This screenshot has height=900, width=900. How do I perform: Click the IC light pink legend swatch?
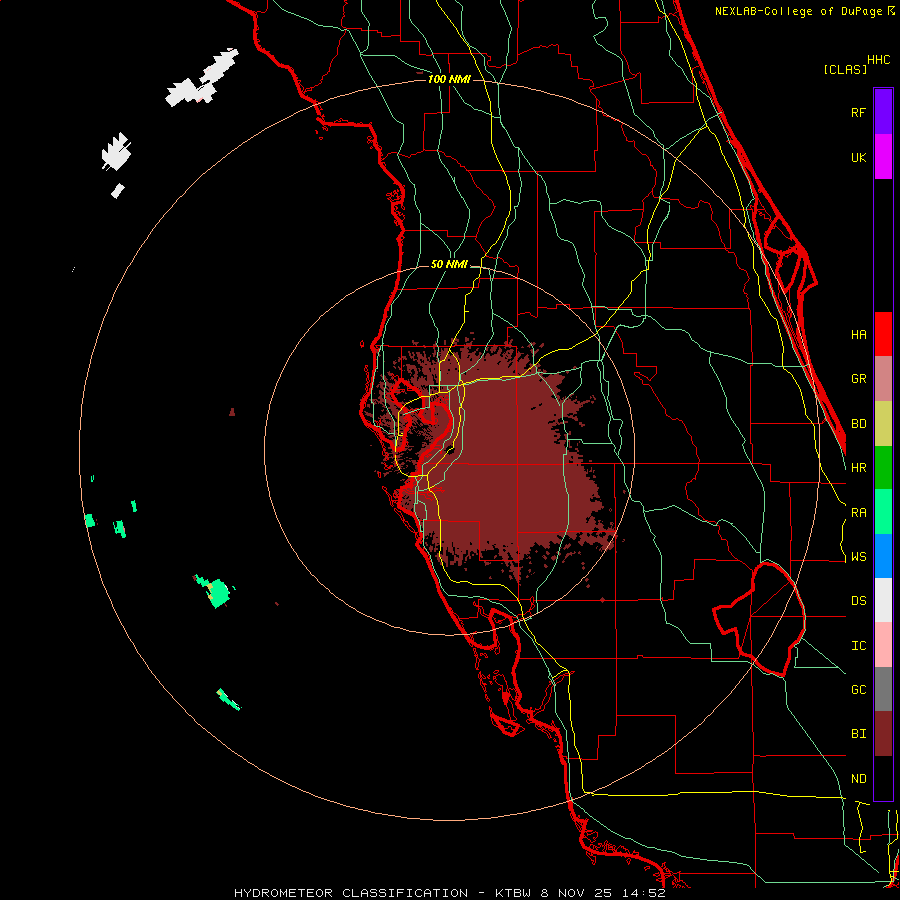883,645
